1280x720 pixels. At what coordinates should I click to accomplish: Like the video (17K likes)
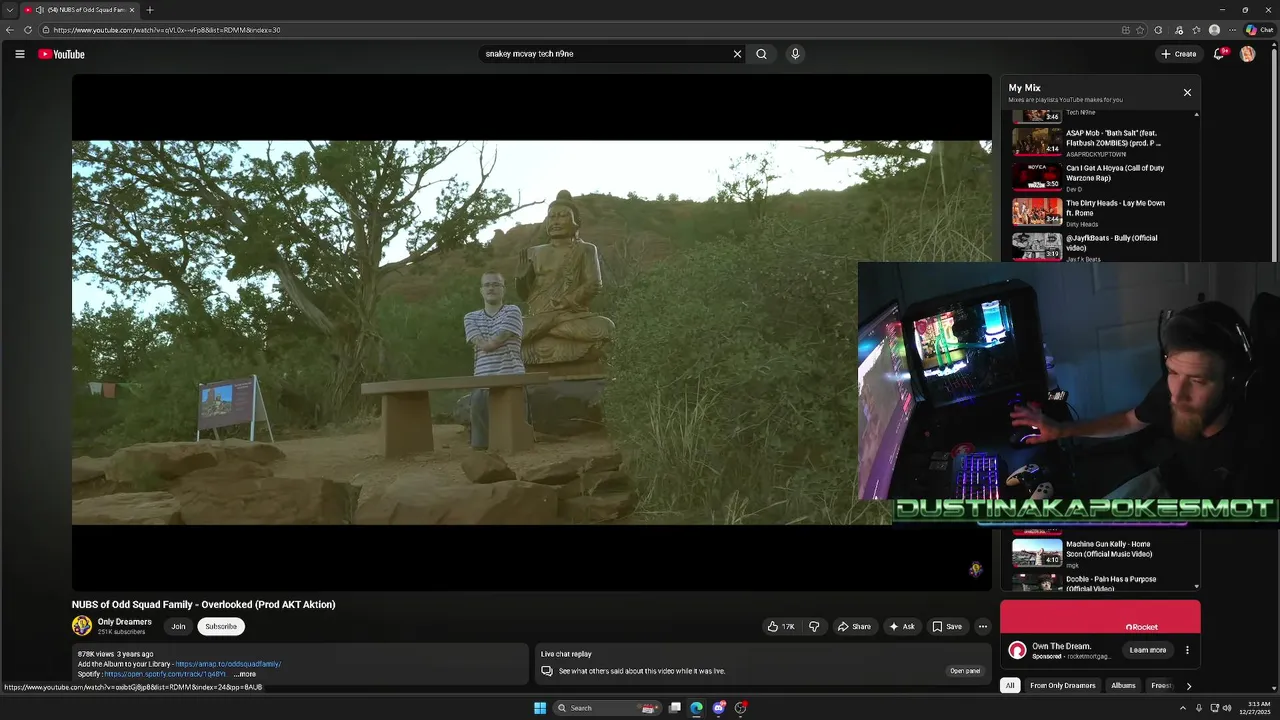click(x=780, y=626)
